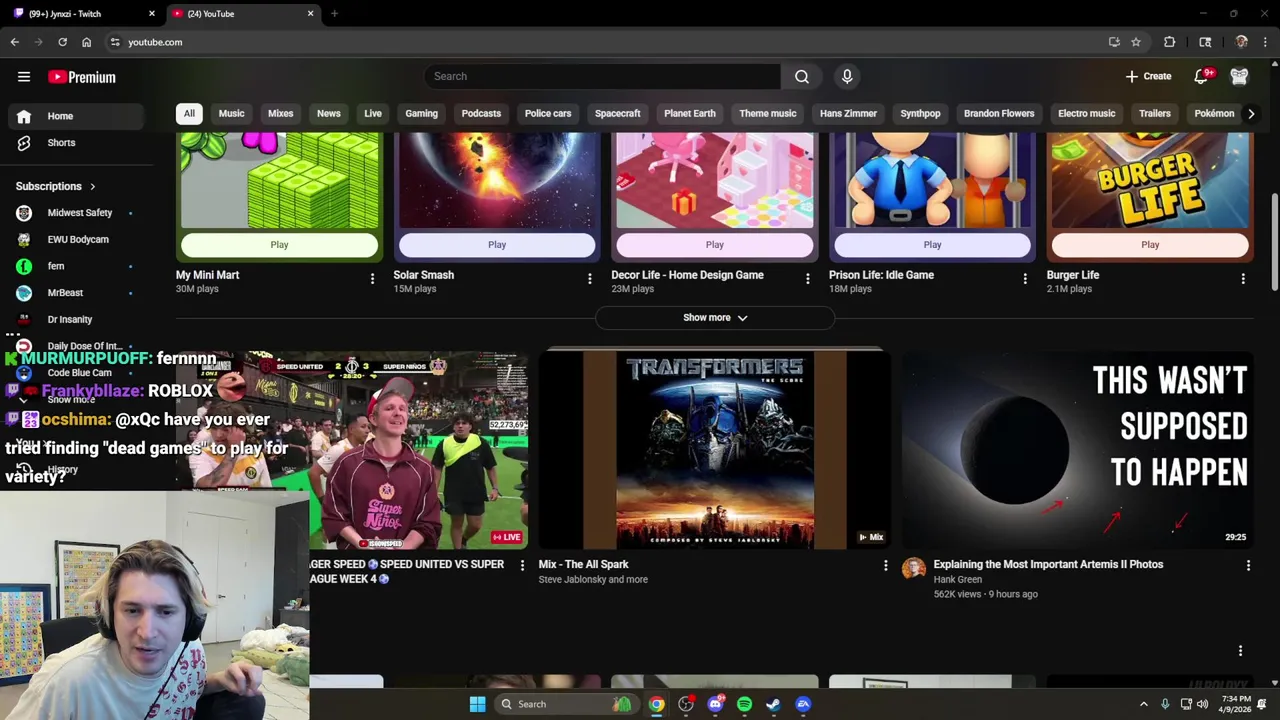The width and height of the screenshot is (1280, 720).
Task: Bookmark this page with the star icon
Action: point(1136,42)
